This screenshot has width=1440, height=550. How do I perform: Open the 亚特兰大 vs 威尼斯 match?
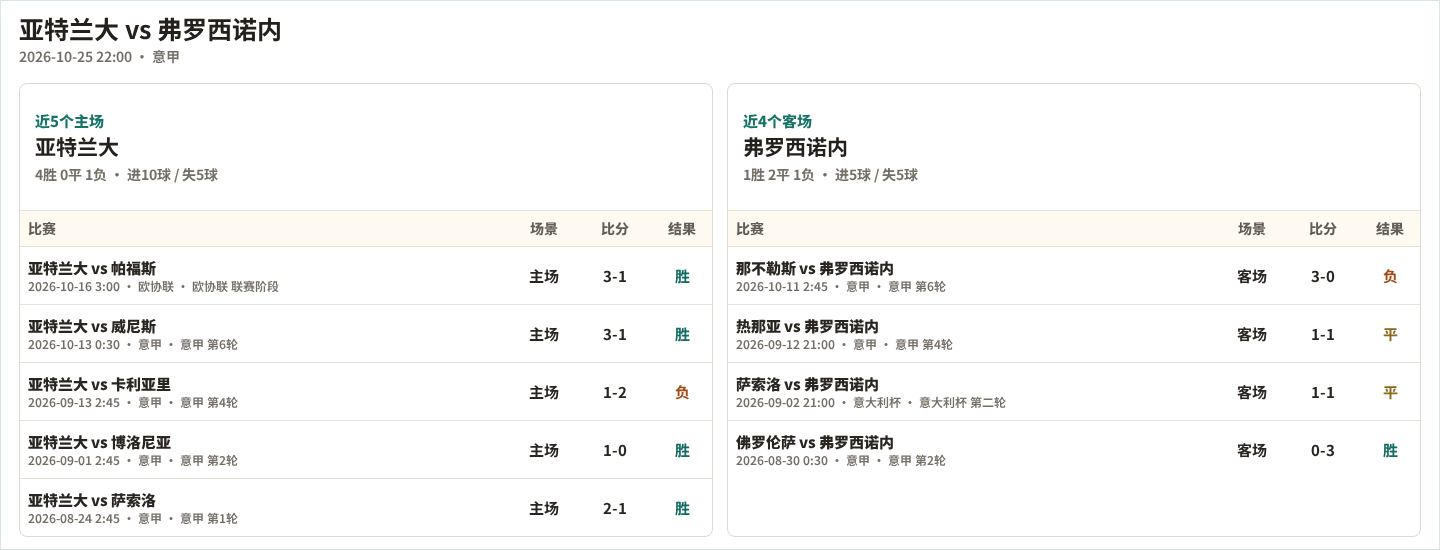click(366, 334)
